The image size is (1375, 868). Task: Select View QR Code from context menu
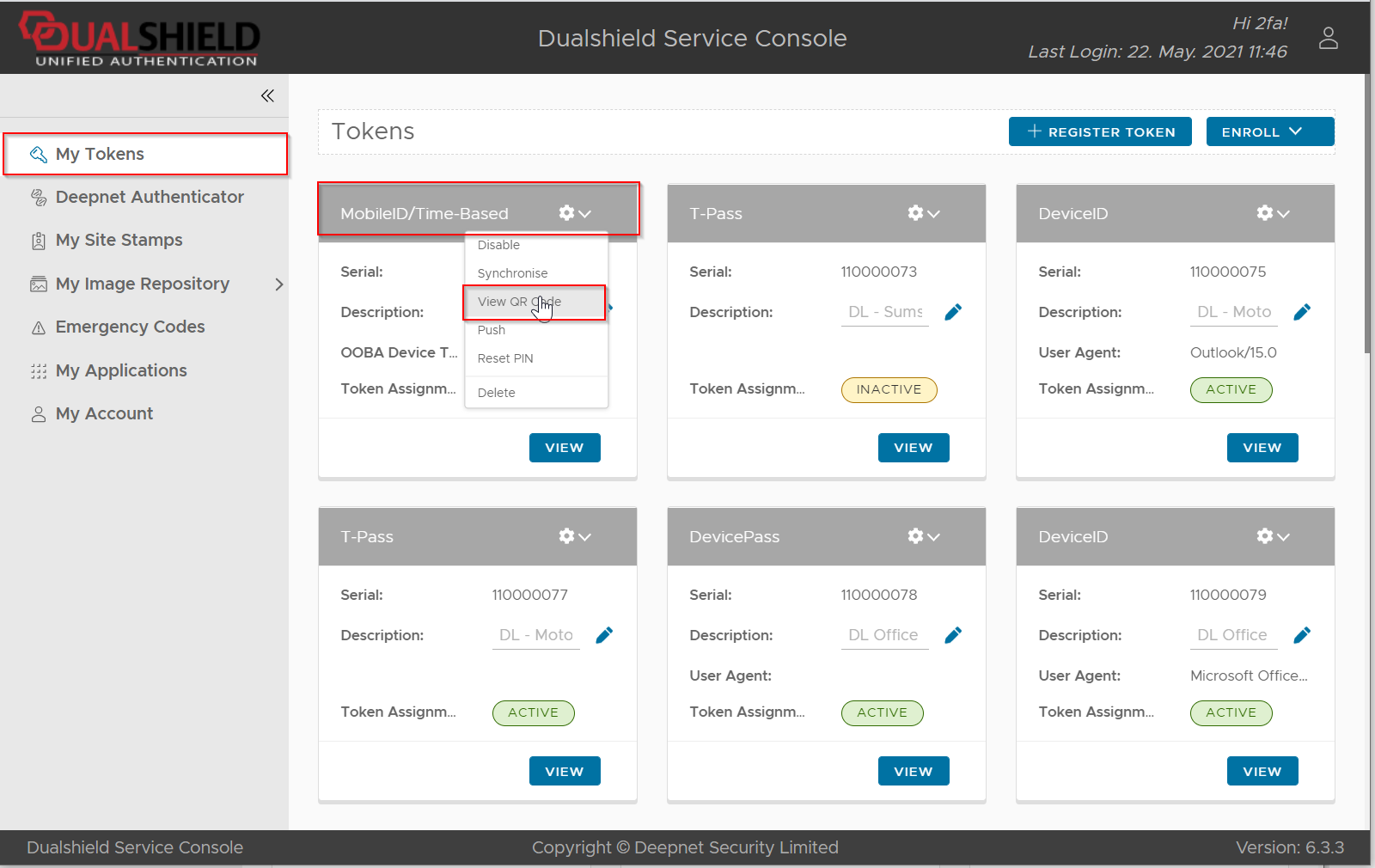coord(519,302)
